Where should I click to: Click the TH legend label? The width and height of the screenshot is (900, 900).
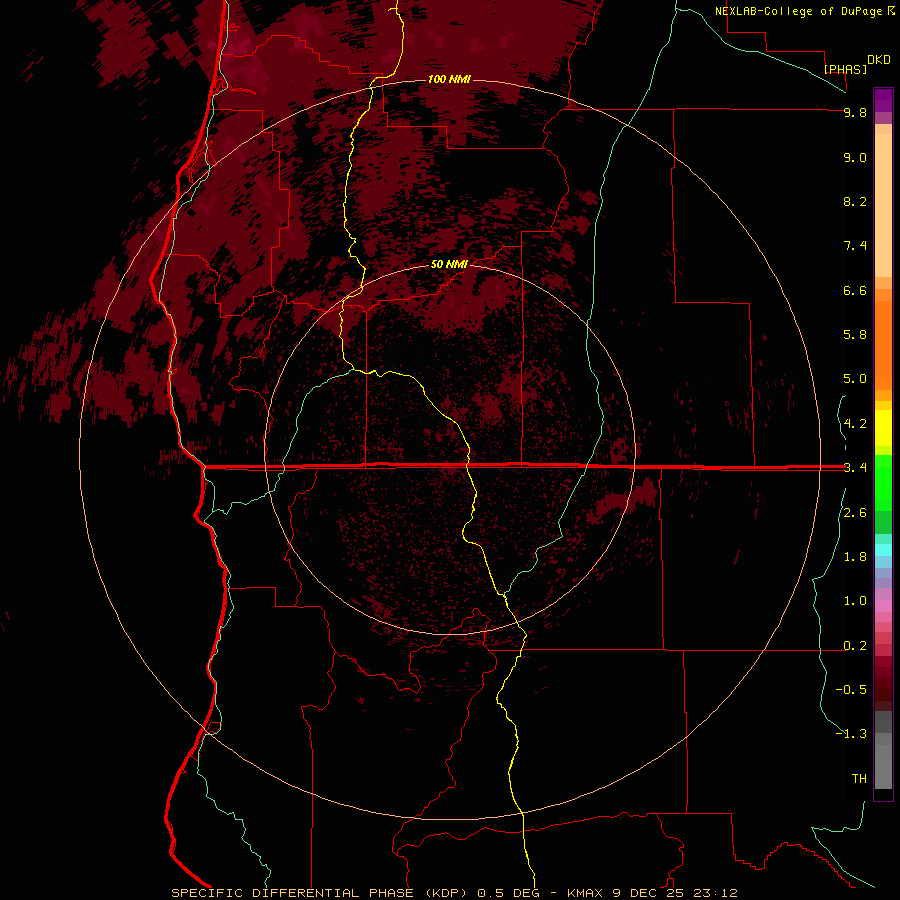pos(859,779)
